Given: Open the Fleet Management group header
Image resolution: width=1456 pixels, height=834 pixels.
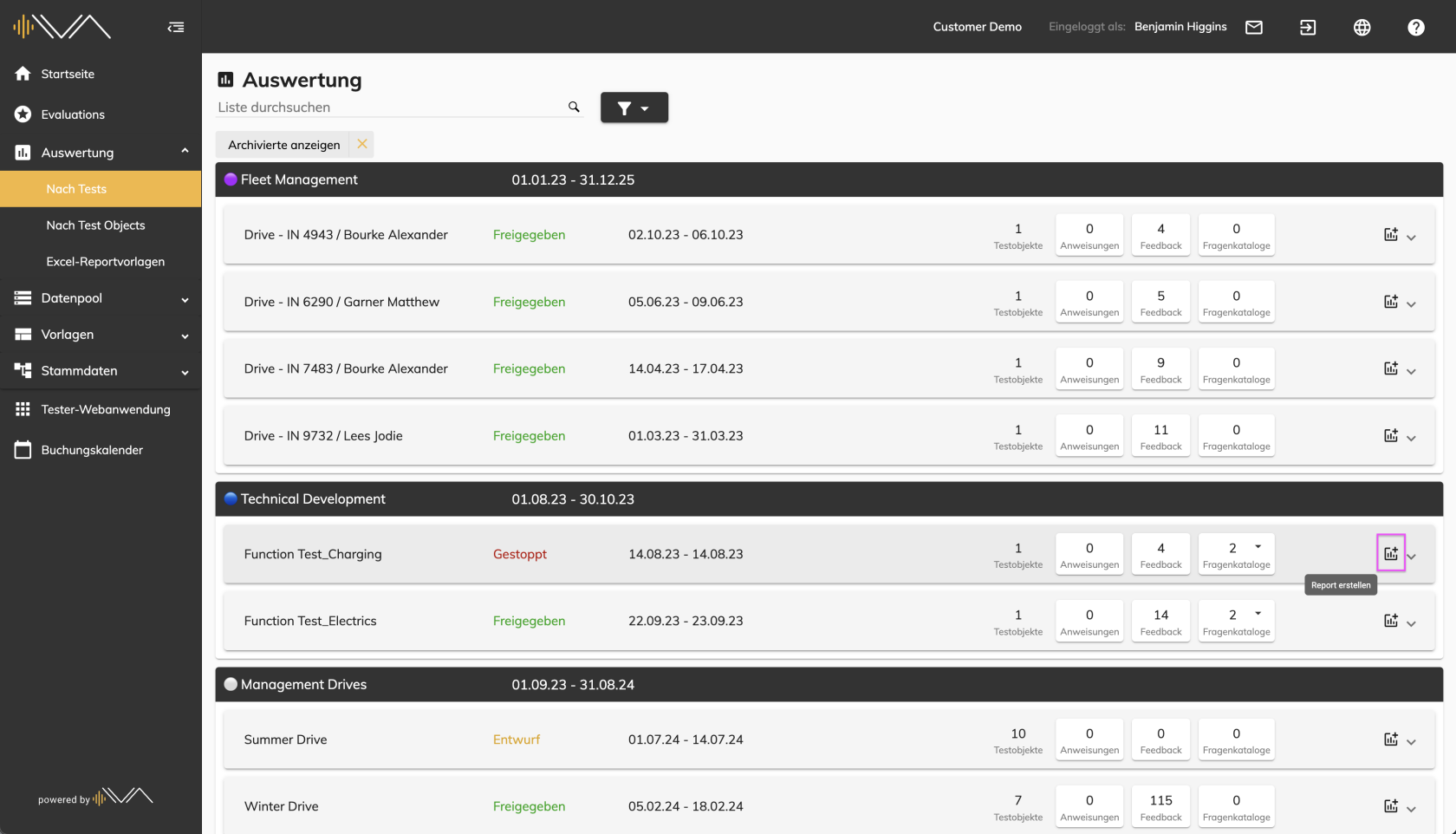Looking at the screenshot, I should click(x=829, y=179).
